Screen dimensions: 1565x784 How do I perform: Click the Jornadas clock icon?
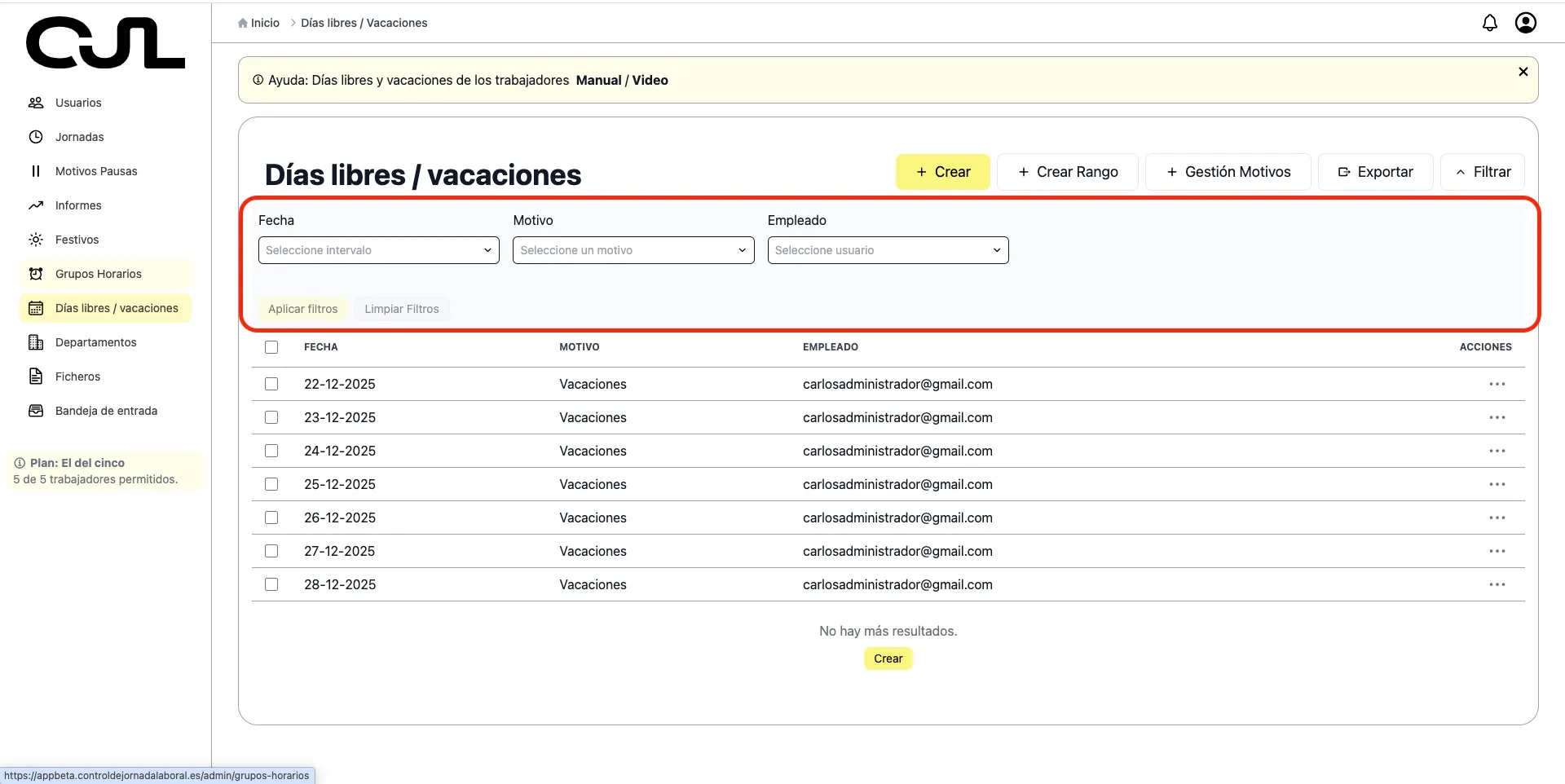36,137
